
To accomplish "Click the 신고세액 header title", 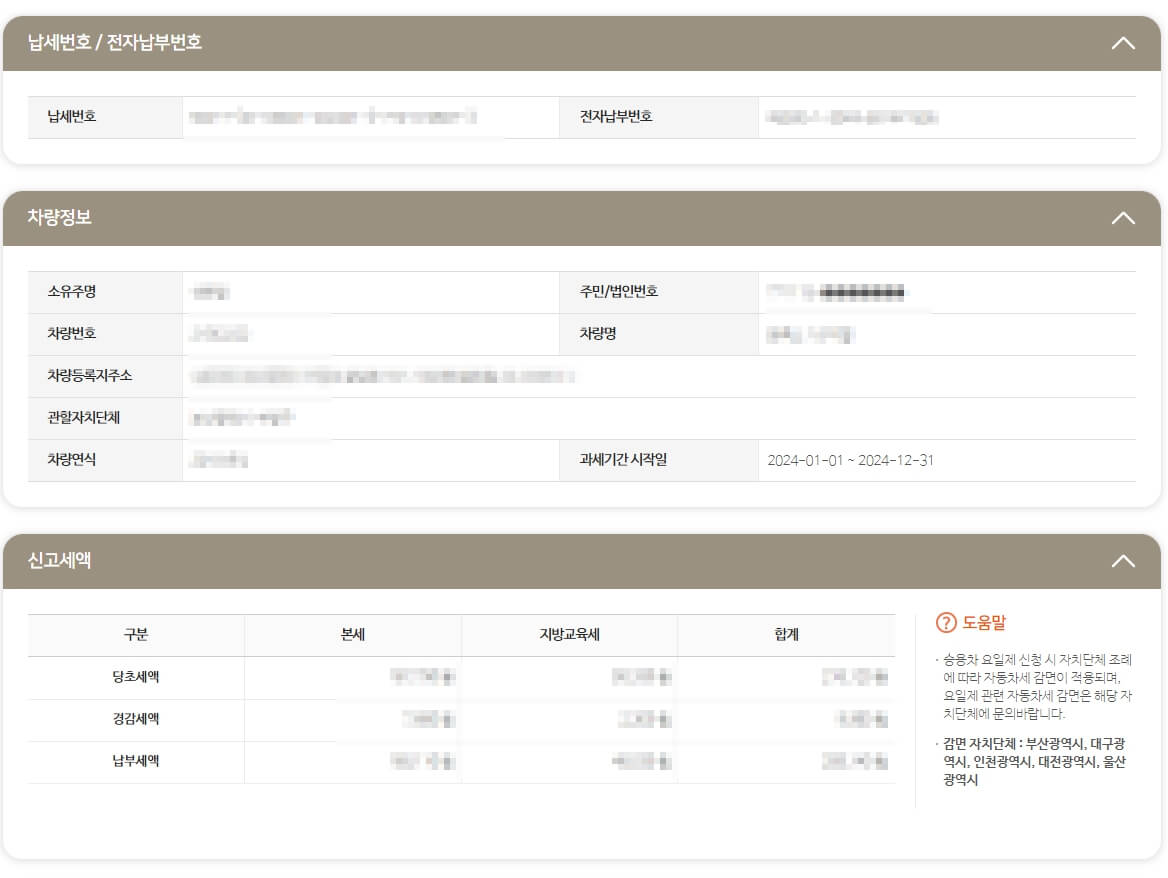I will (x=60, y=560).
